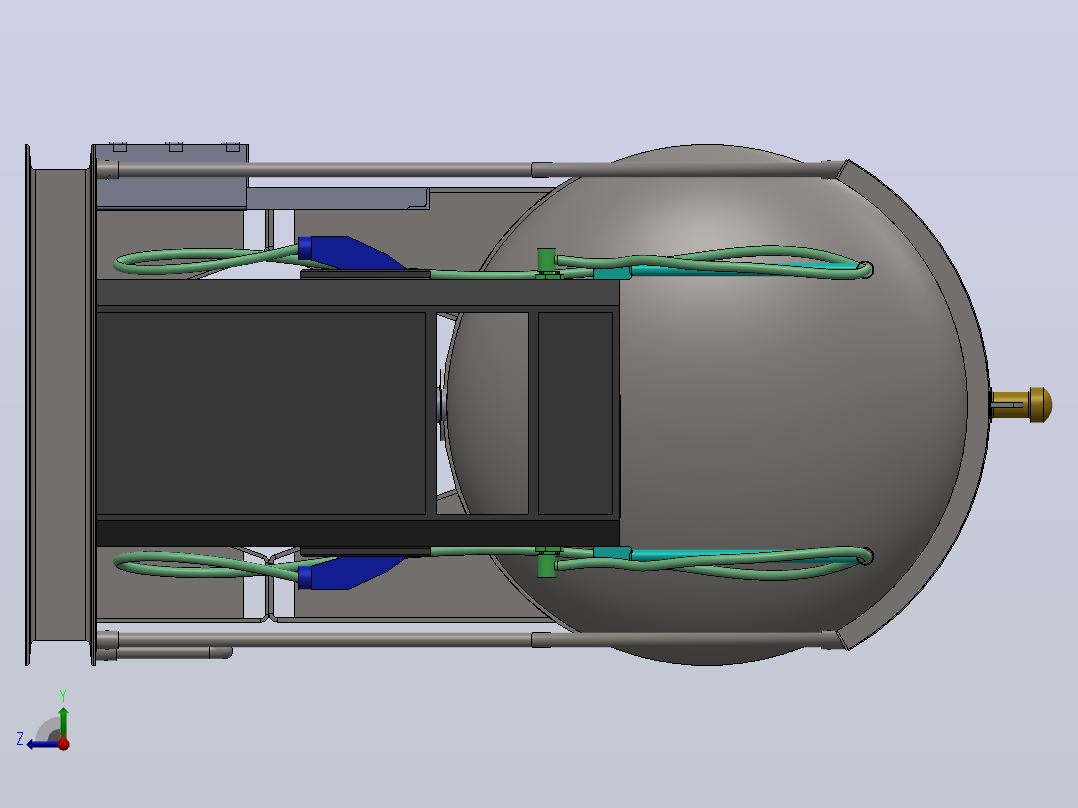Screen dimensions: 1078x808
Task: Select the small dark panel over the tank
Action: point(575,413)
